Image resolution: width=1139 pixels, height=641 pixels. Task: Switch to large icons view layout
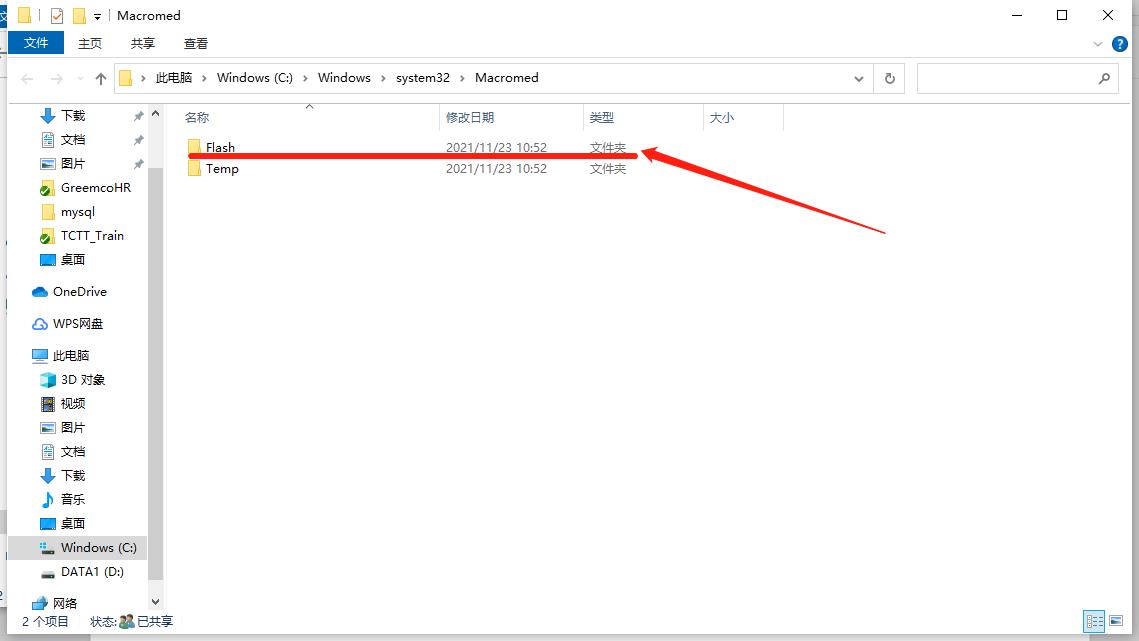1116,621
